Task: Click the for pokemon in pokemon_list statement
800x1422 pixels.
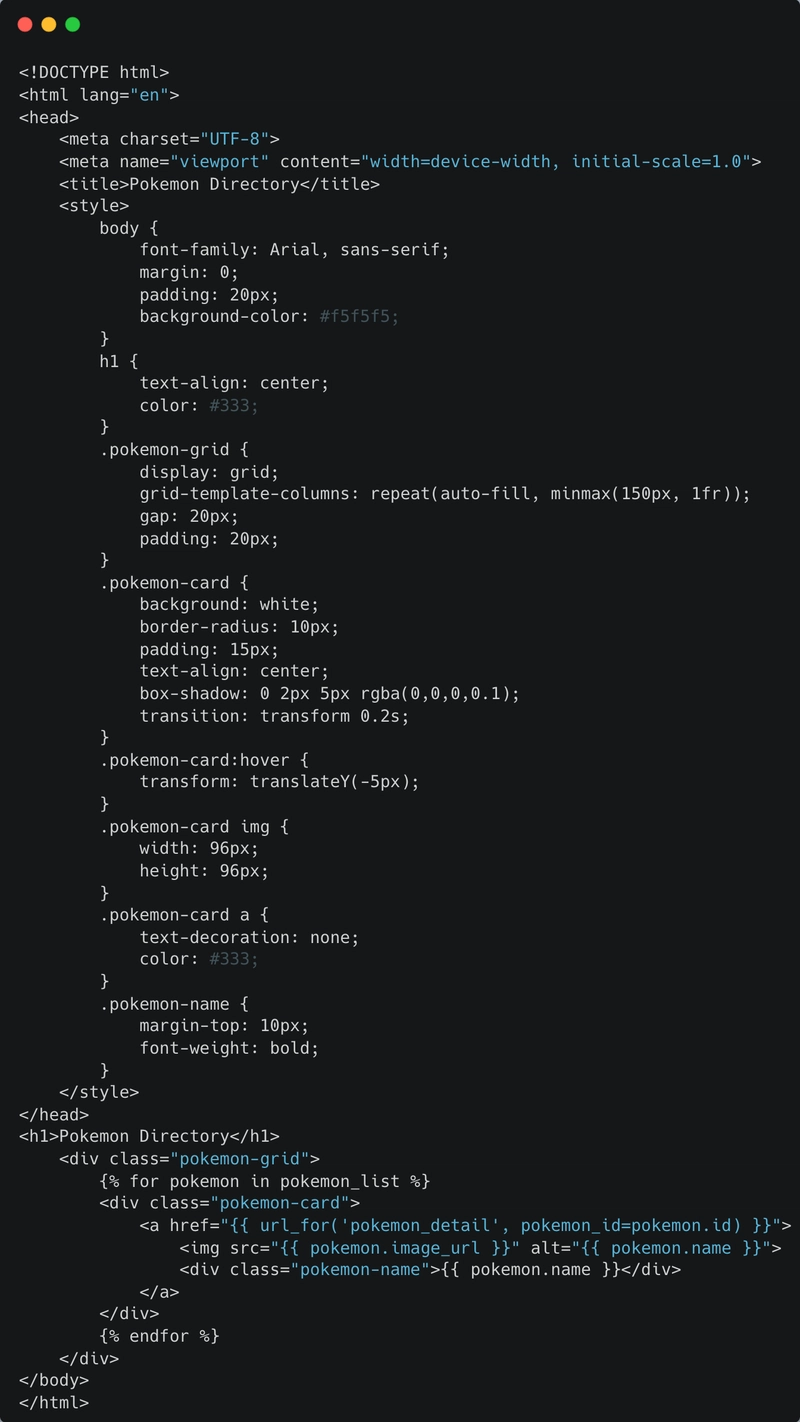Action: (x=264, y=1181)
